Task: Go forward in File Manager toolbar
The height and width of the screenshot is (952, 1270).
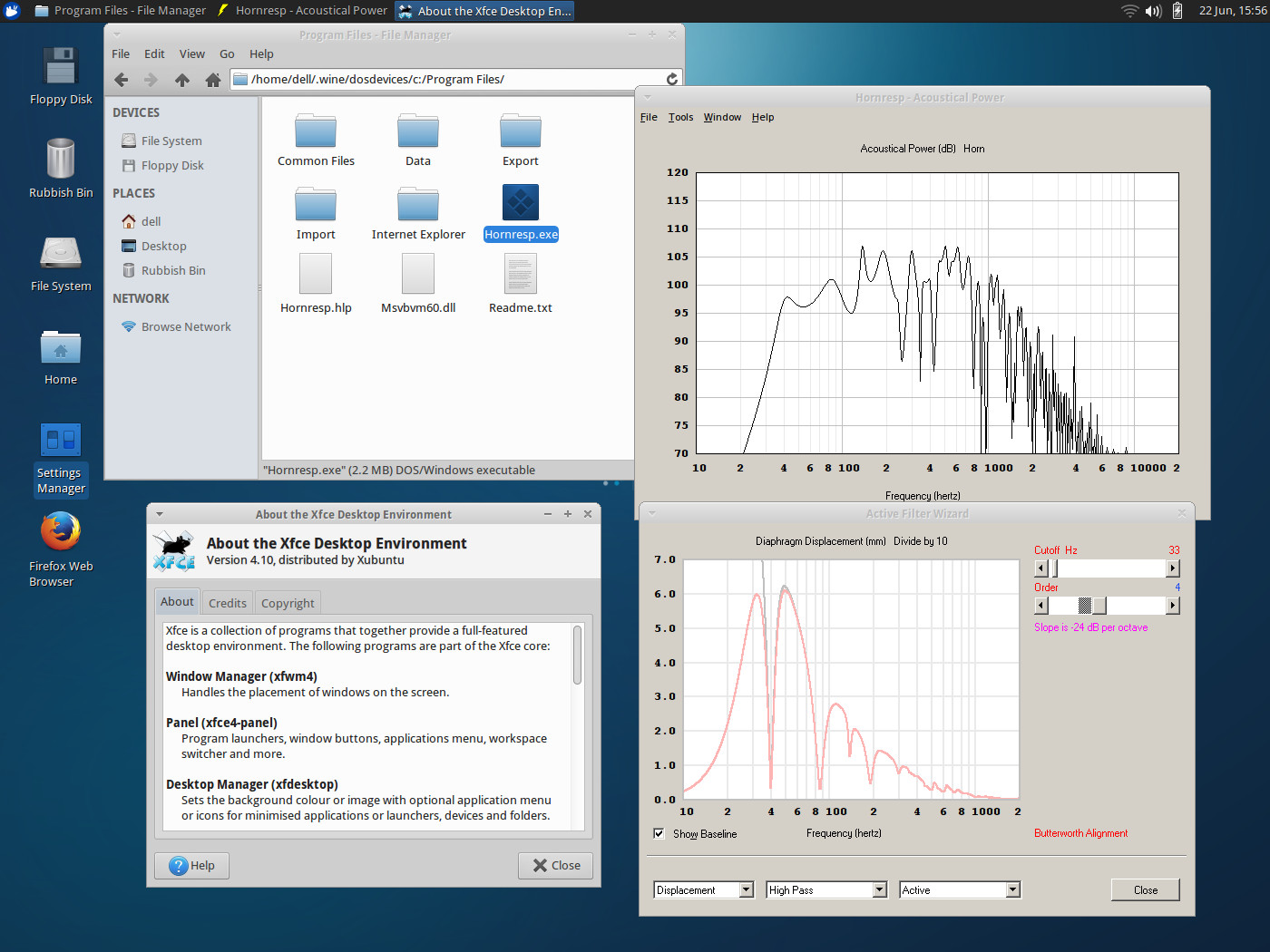Action: click(x=151, y=80)
